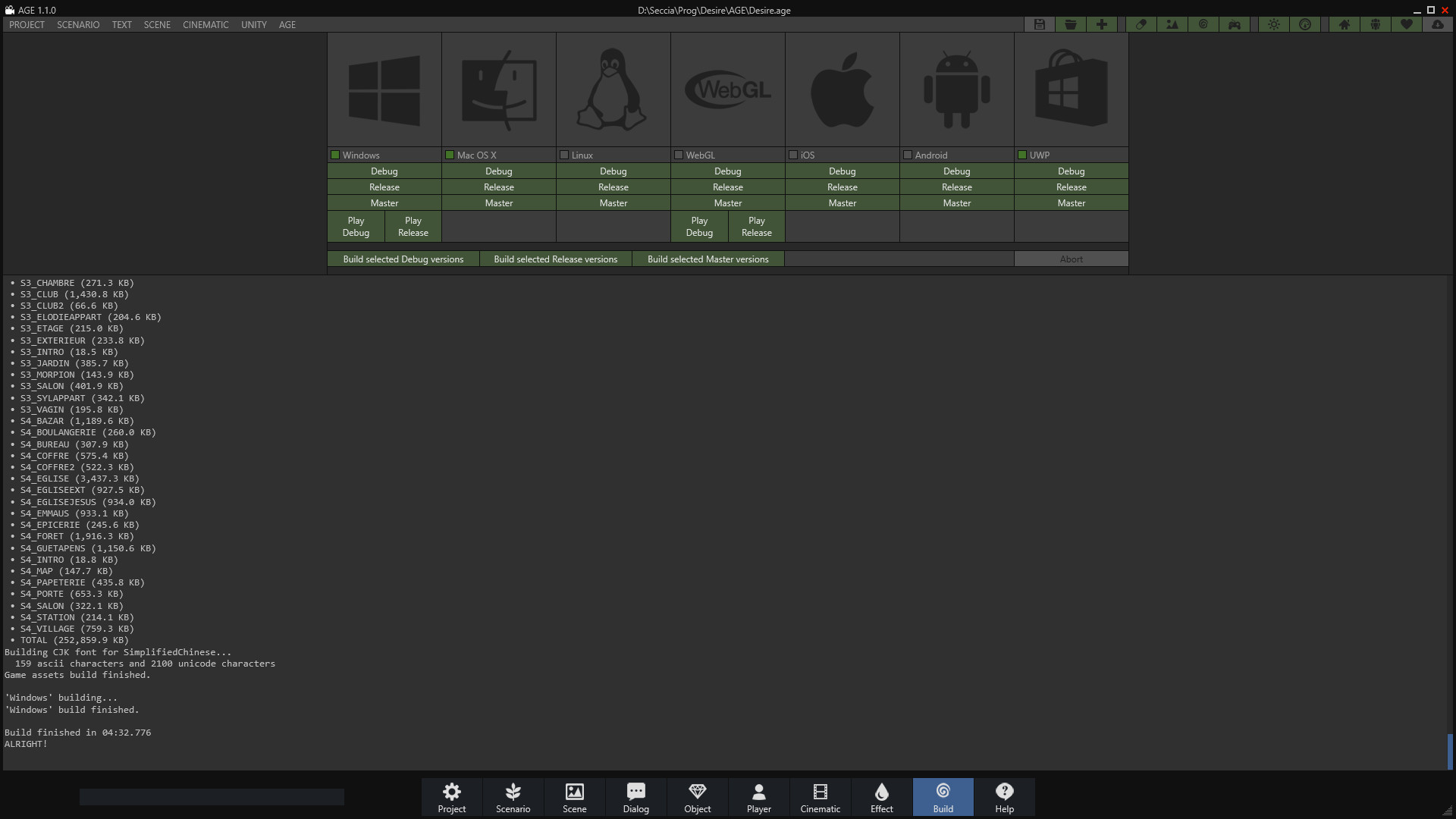Click the save floppy icon in top toolbar
Screen dimensions: 1456x819
pyautogui.click(x=1039, y=24)
